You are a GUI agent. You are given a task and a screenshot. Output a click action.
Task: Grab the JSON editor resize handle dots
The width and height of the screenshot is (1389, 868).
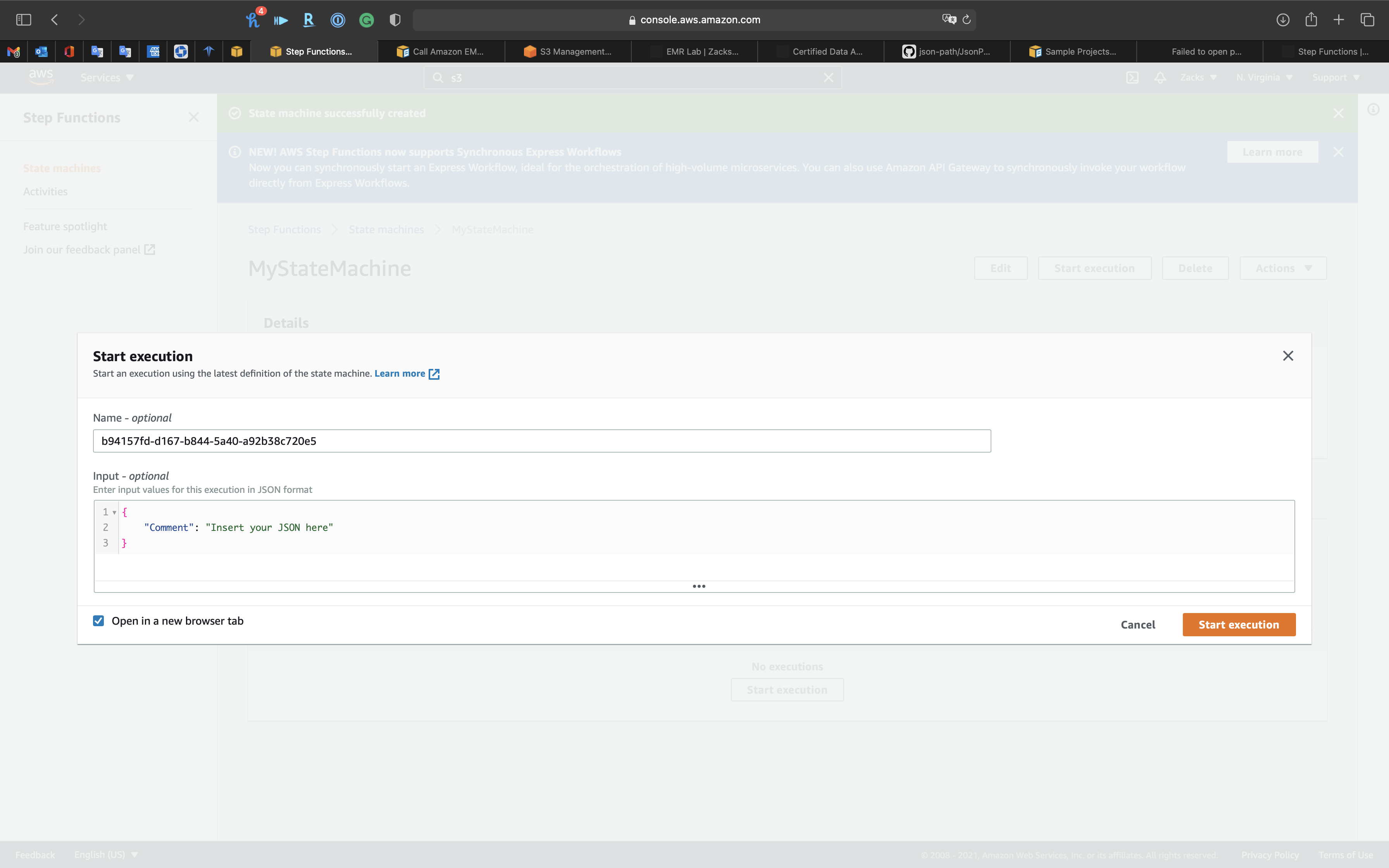pyautogui.click(x=698, y=586)
